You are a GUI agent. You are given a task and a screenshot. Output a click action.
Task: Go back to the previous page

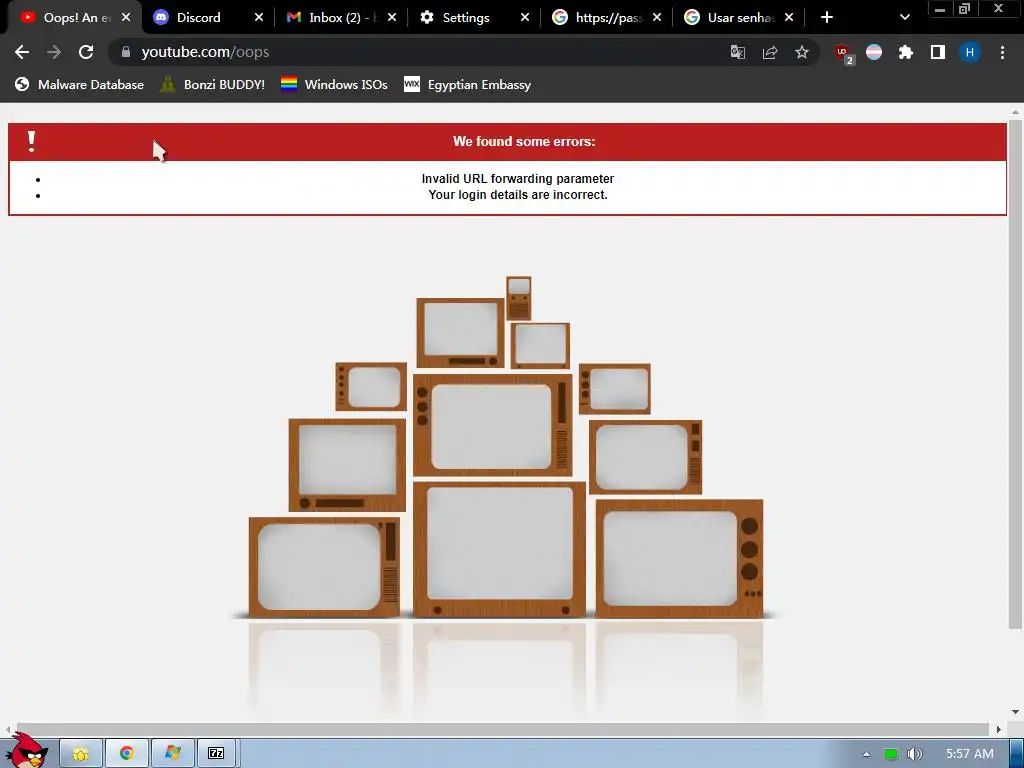pyautogui.click(x=22, y=52)
